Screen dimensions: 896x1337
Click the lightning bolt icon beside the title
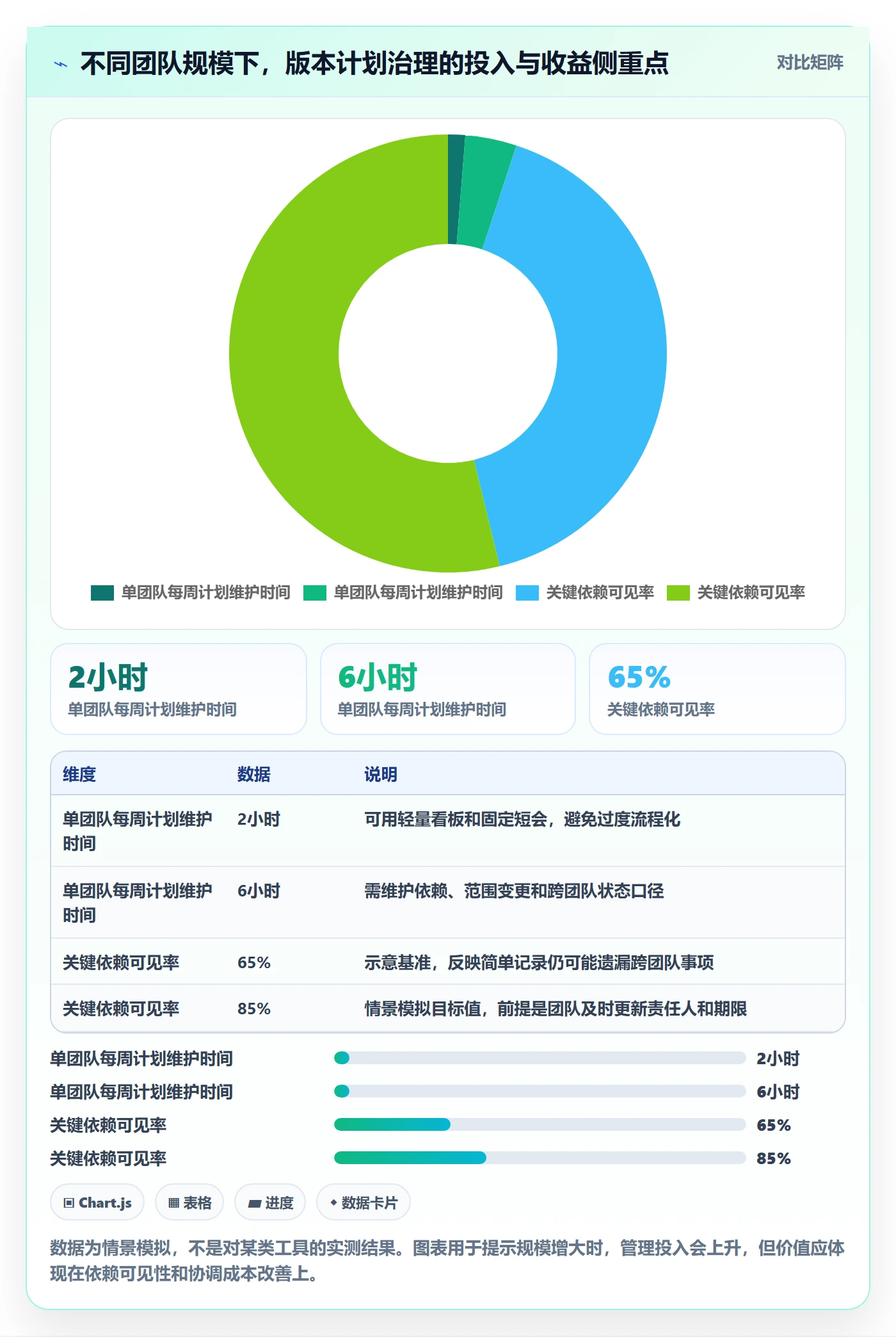pos(61,64)
